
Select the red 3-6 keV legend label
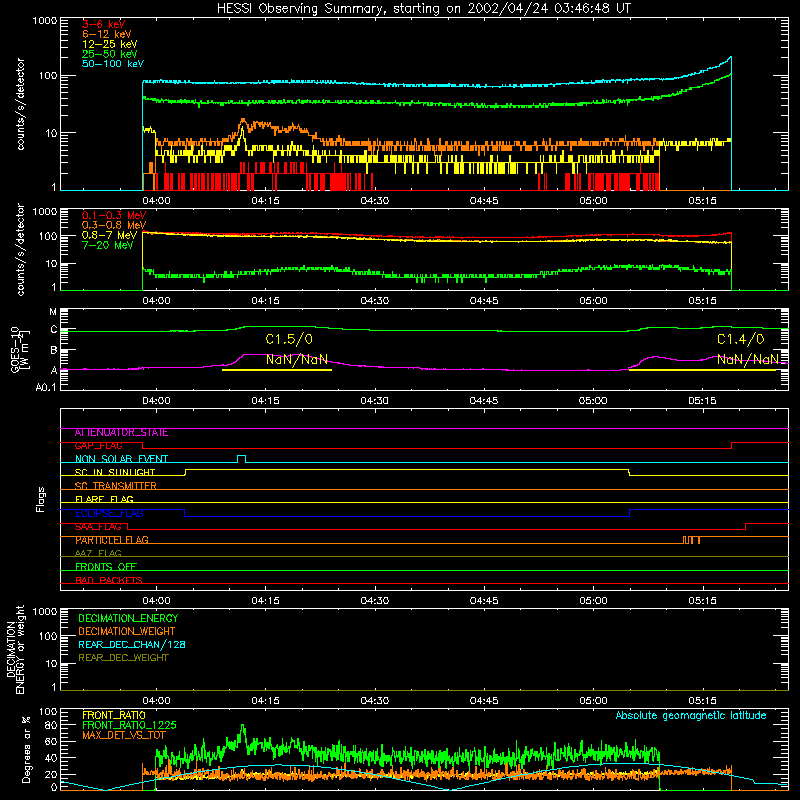(104, 24)
